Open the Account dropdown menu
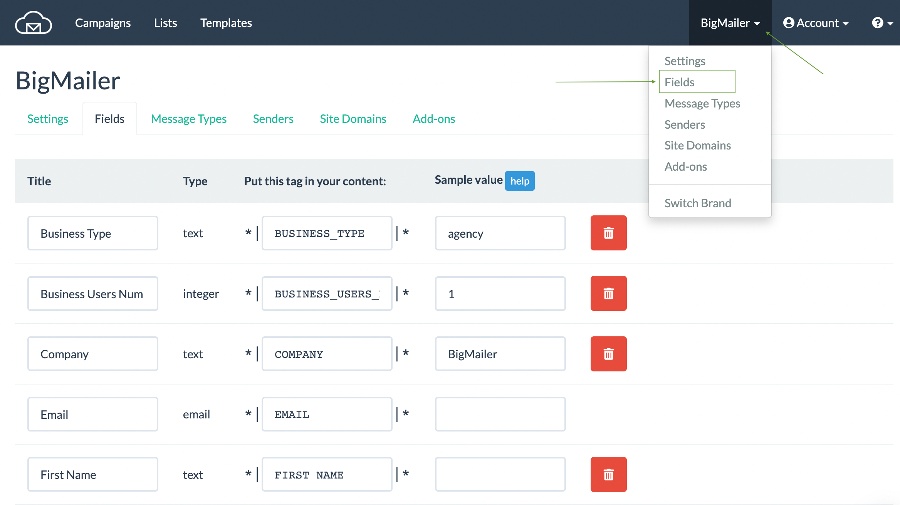The image size is (900, 505). (x=816, y=23)
